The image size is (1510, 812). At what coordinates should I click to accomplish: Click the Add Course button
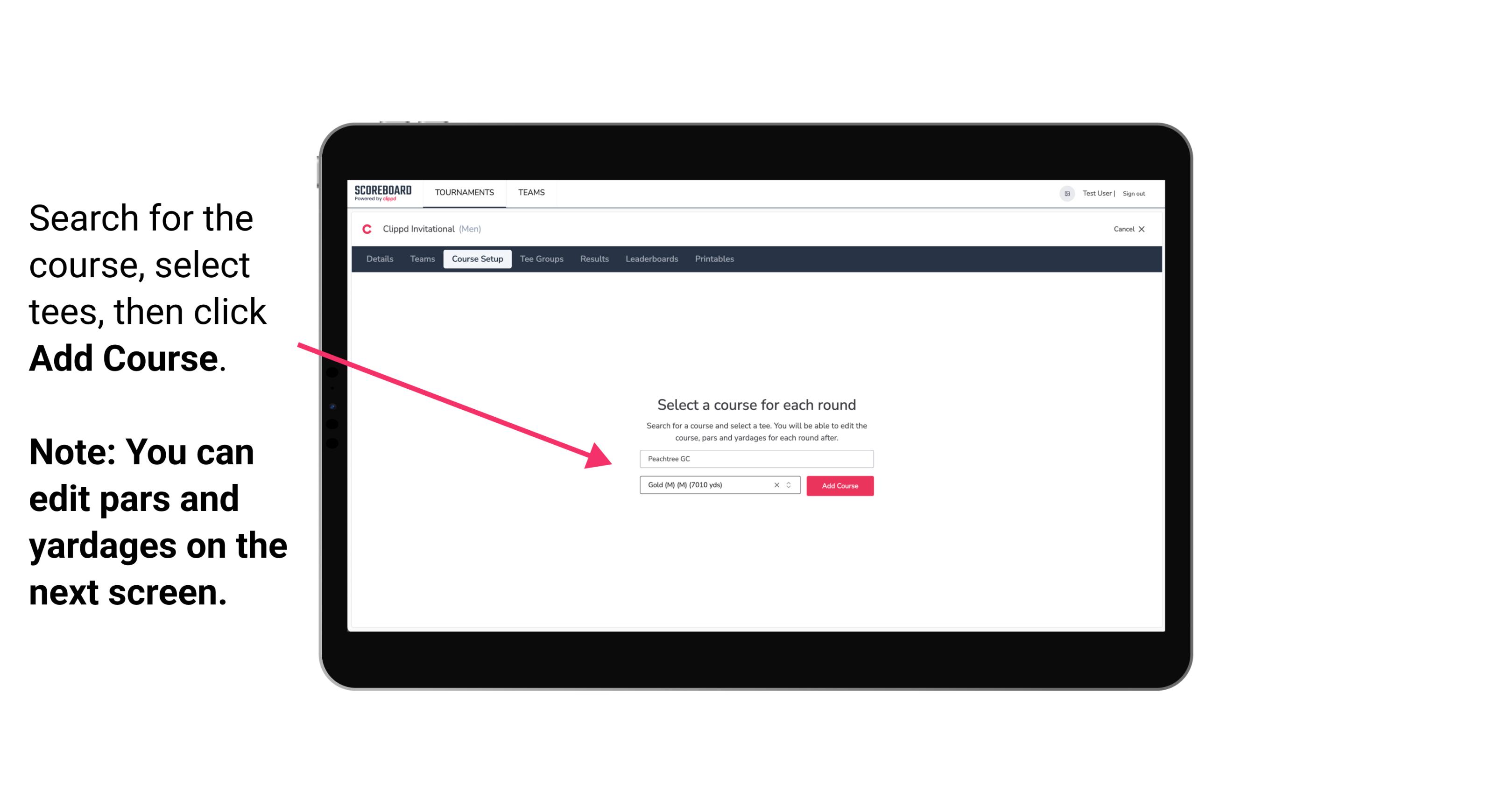(838, 485)
